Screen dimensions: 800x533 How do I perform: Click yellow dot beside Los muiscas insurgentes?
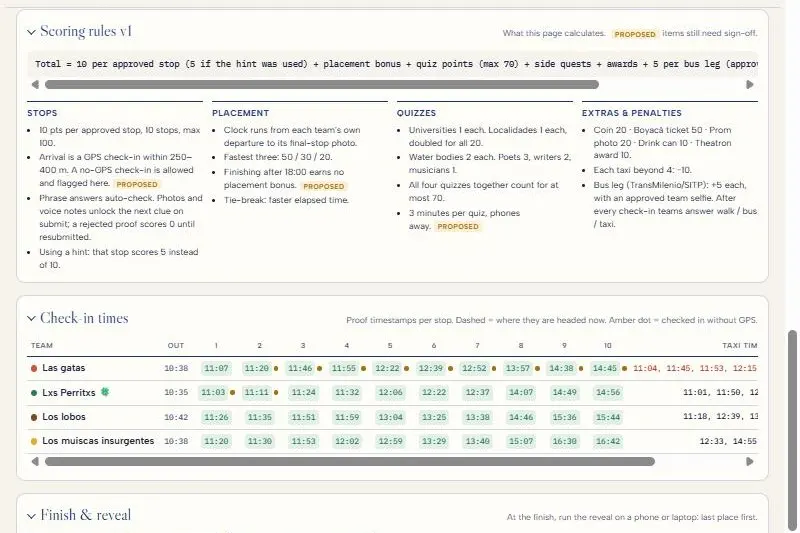click(x=34, y=441)
